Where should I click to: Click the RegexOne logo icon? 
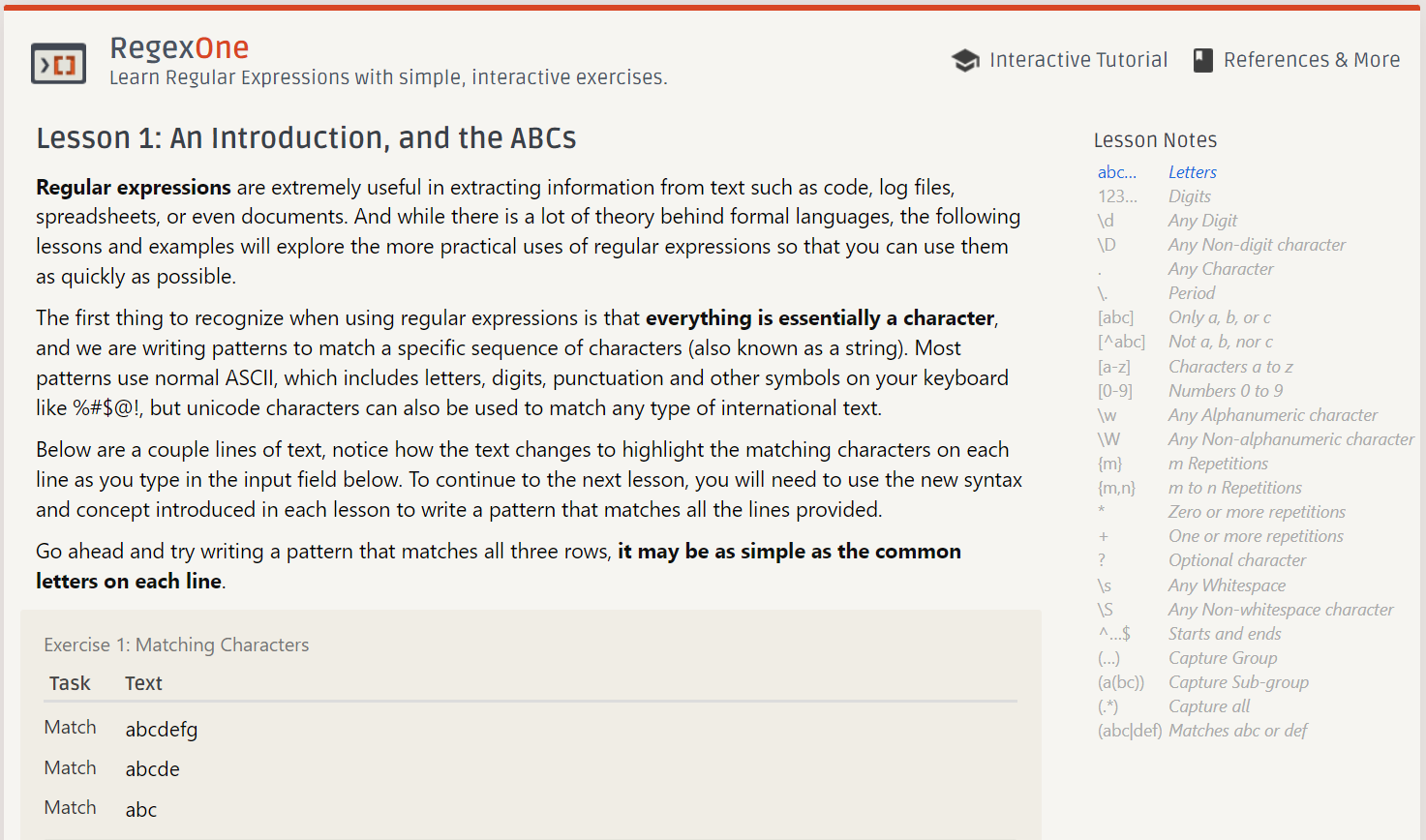coord(59,64)
